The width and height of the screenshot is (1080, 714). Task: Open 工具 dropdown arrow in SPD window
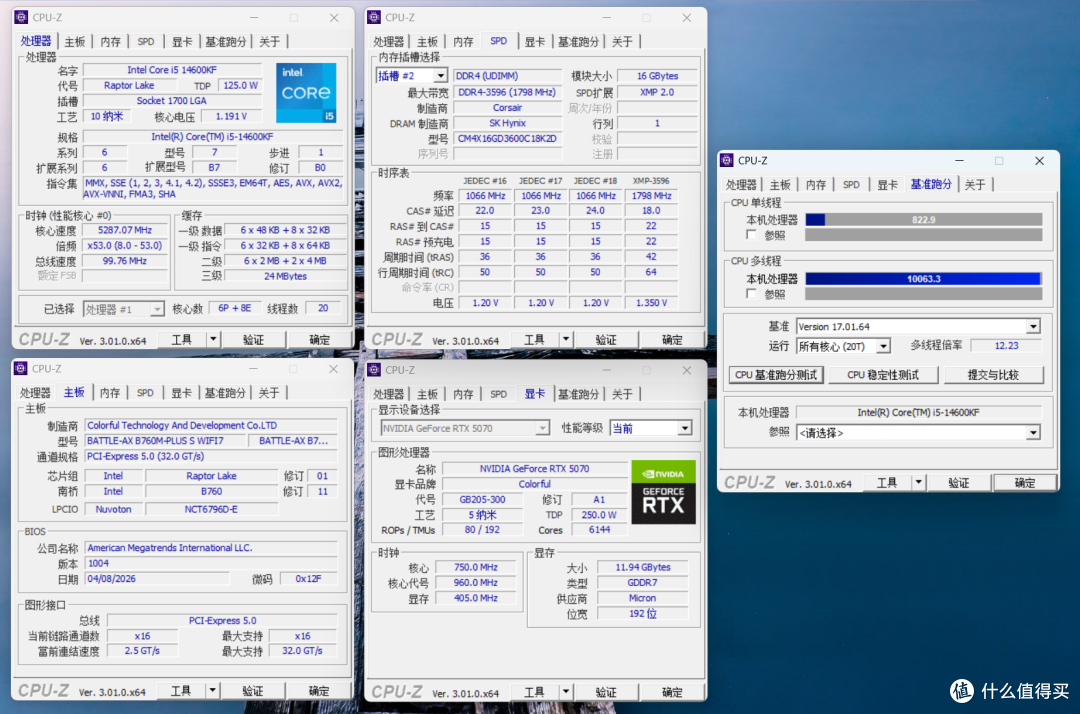click(x=565, y=339)
